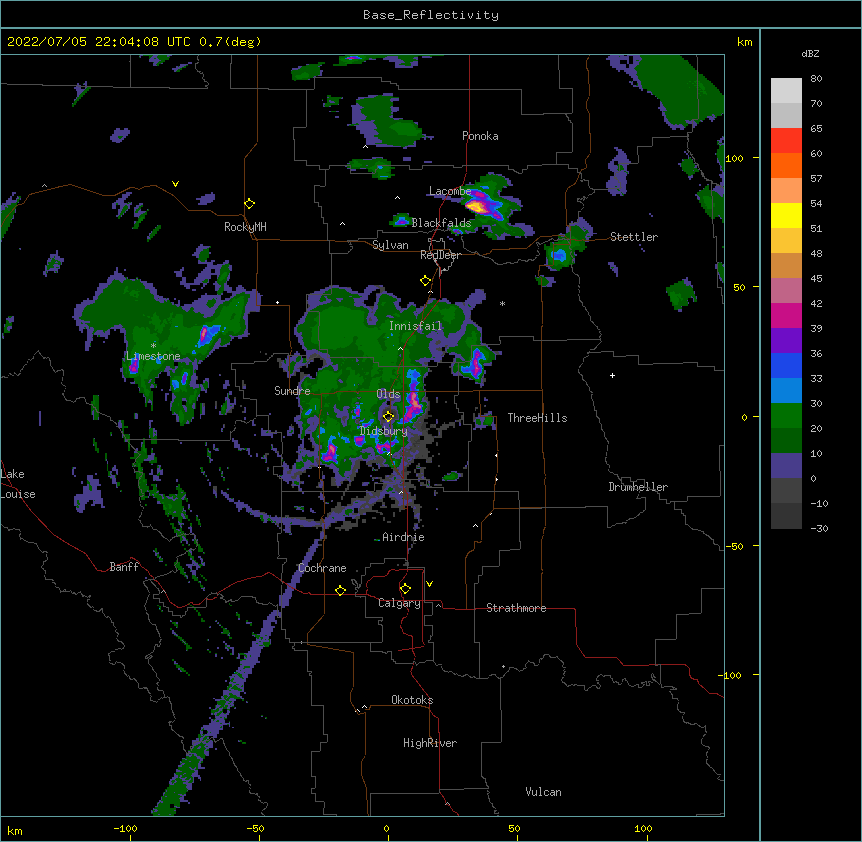Click the yellow diamond marker south of Cochrane

[x=340, y=590]
